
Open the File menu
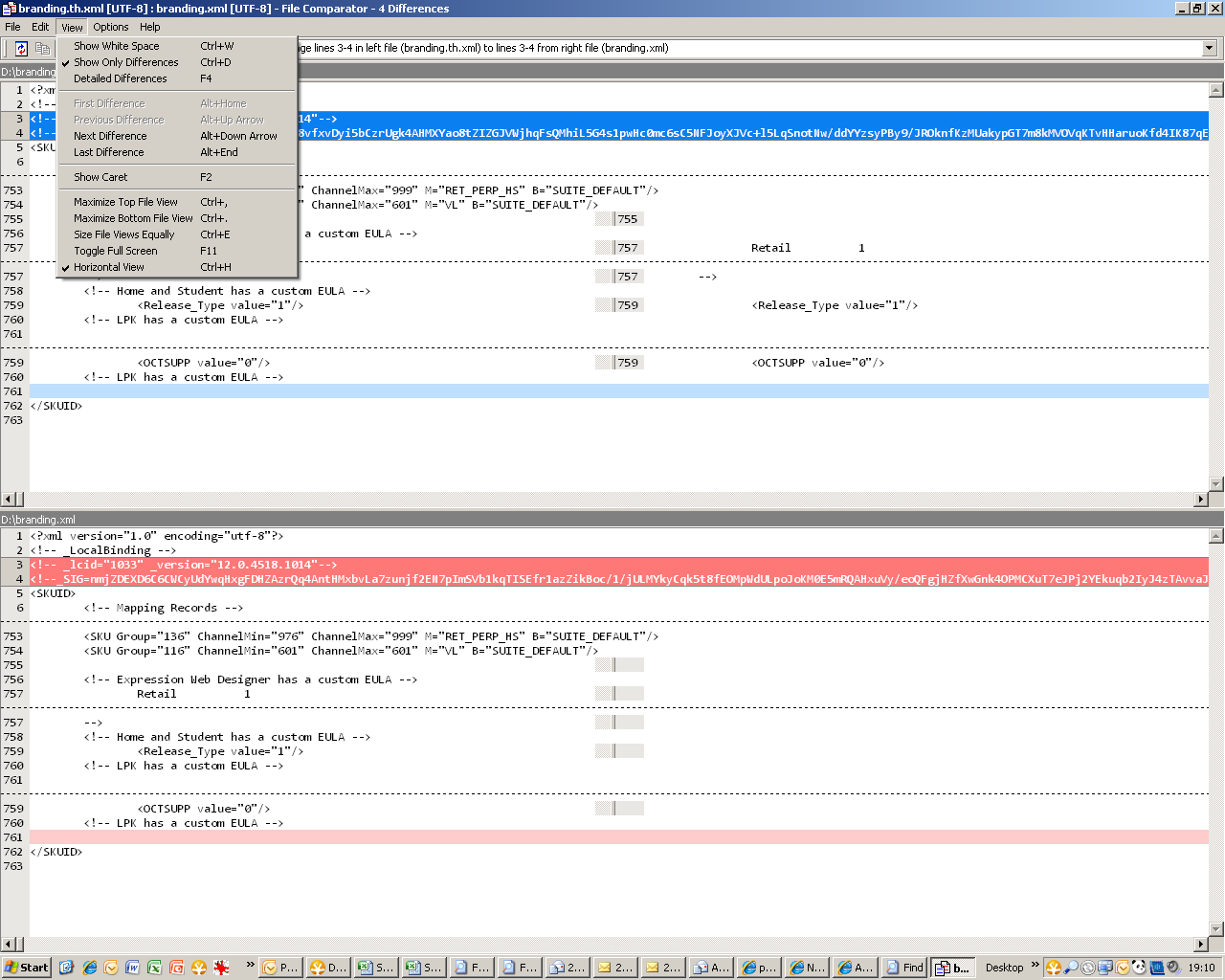(12, 27)
